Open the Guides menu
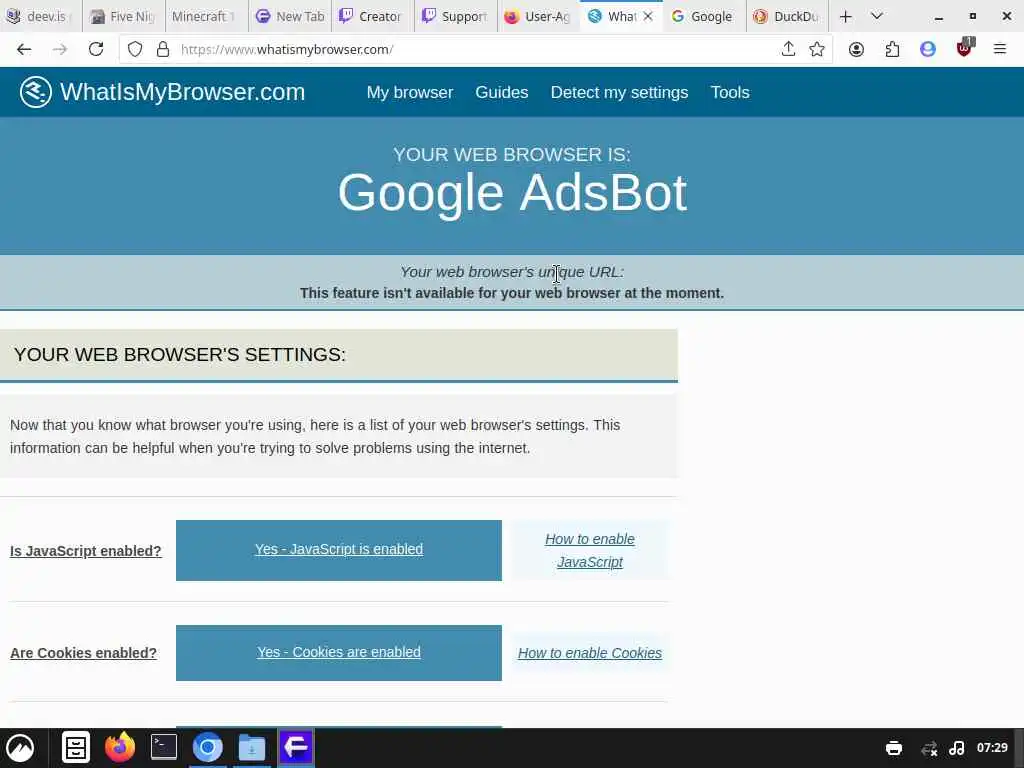 (x=502, y=93)
